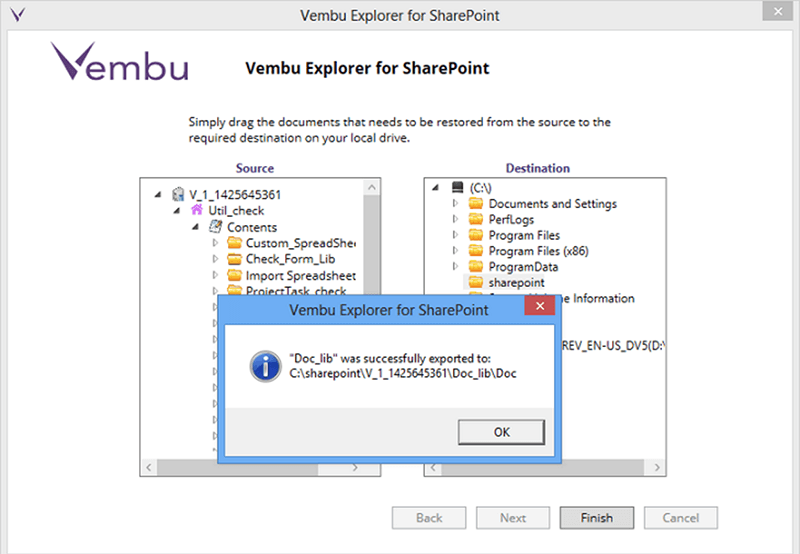Select the Custom_SpreadSheet item label
The image size is (800, 554).
pos(301,243)
